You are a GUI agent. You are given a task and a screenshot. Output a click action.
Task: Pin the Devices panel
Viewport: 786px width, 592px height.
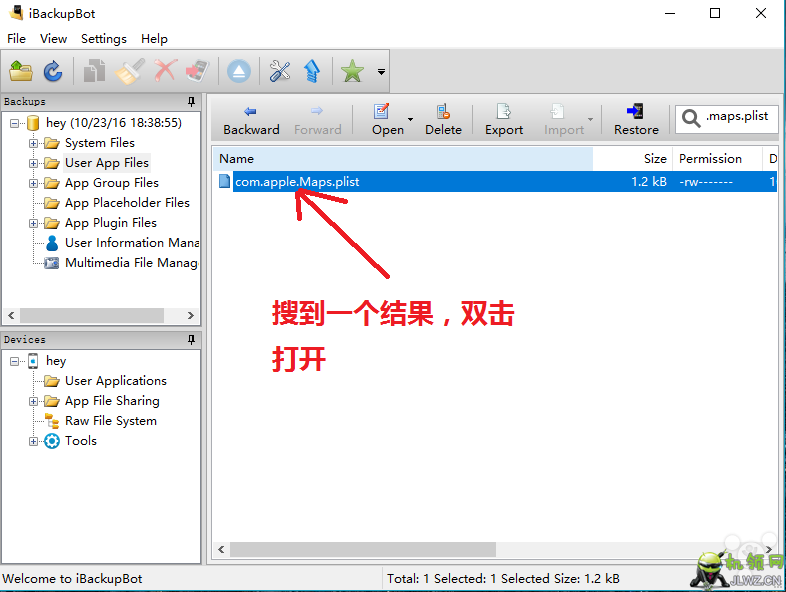191,340
